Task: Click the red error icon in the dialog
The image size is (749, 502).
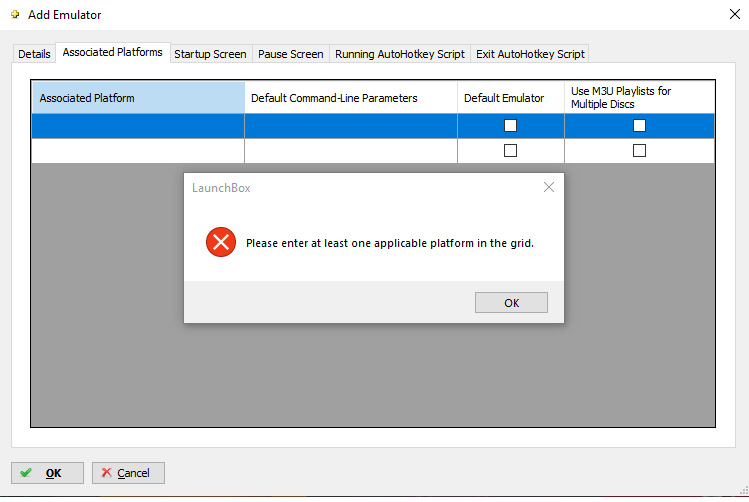Action: [x=221, y=242]
